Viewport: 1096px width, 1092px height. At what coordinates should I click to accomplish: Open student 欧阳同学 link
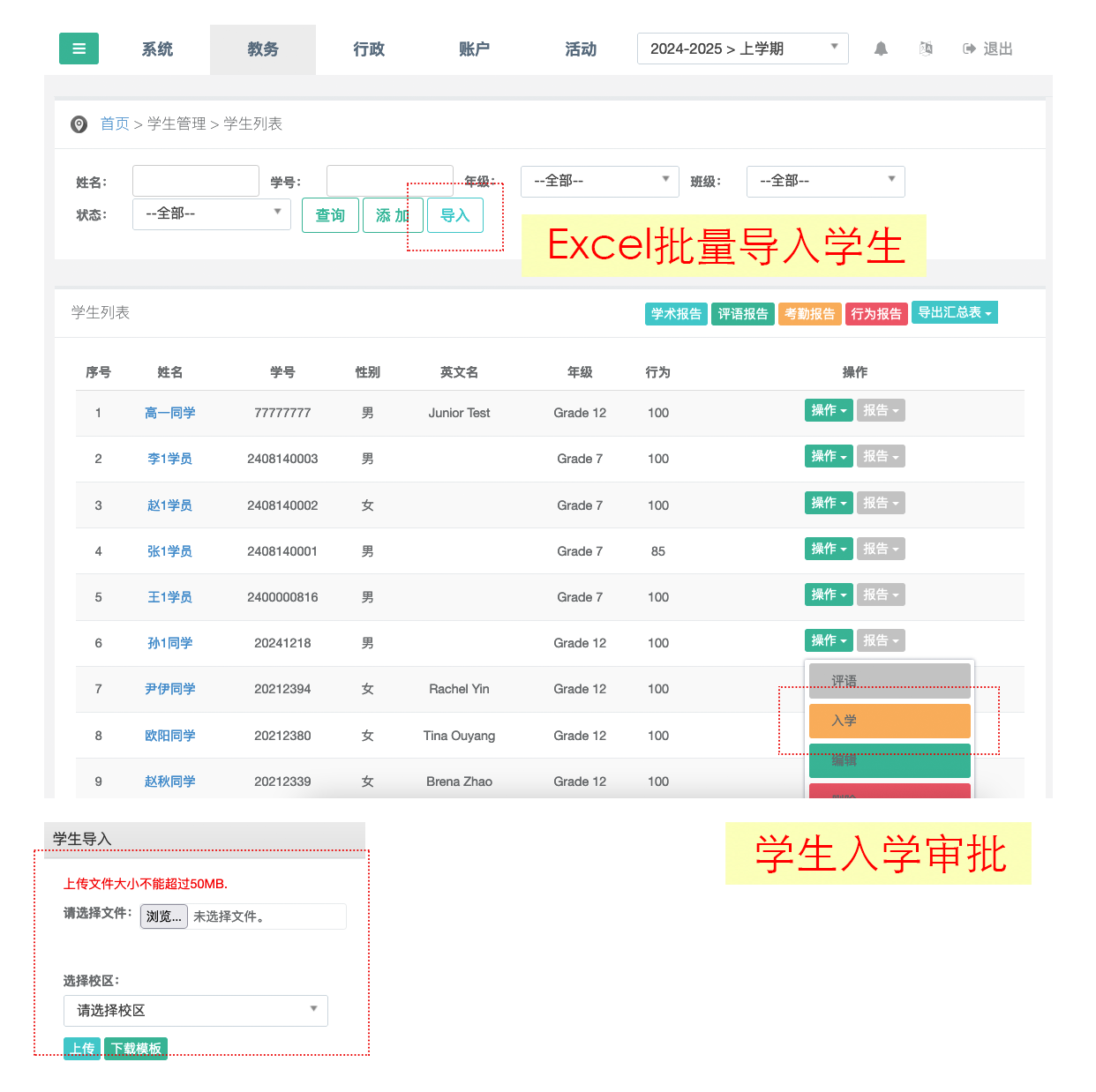tap(170, 736)
